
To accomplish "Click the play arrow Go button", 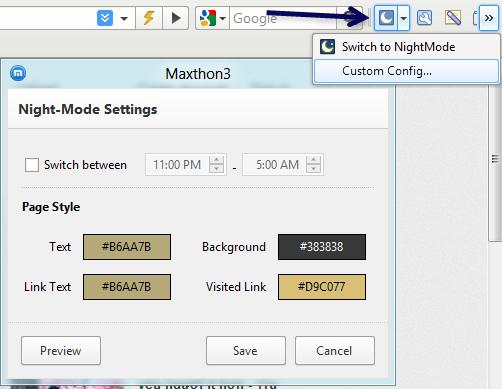I will pyautogui.click(x=176, y=18).
